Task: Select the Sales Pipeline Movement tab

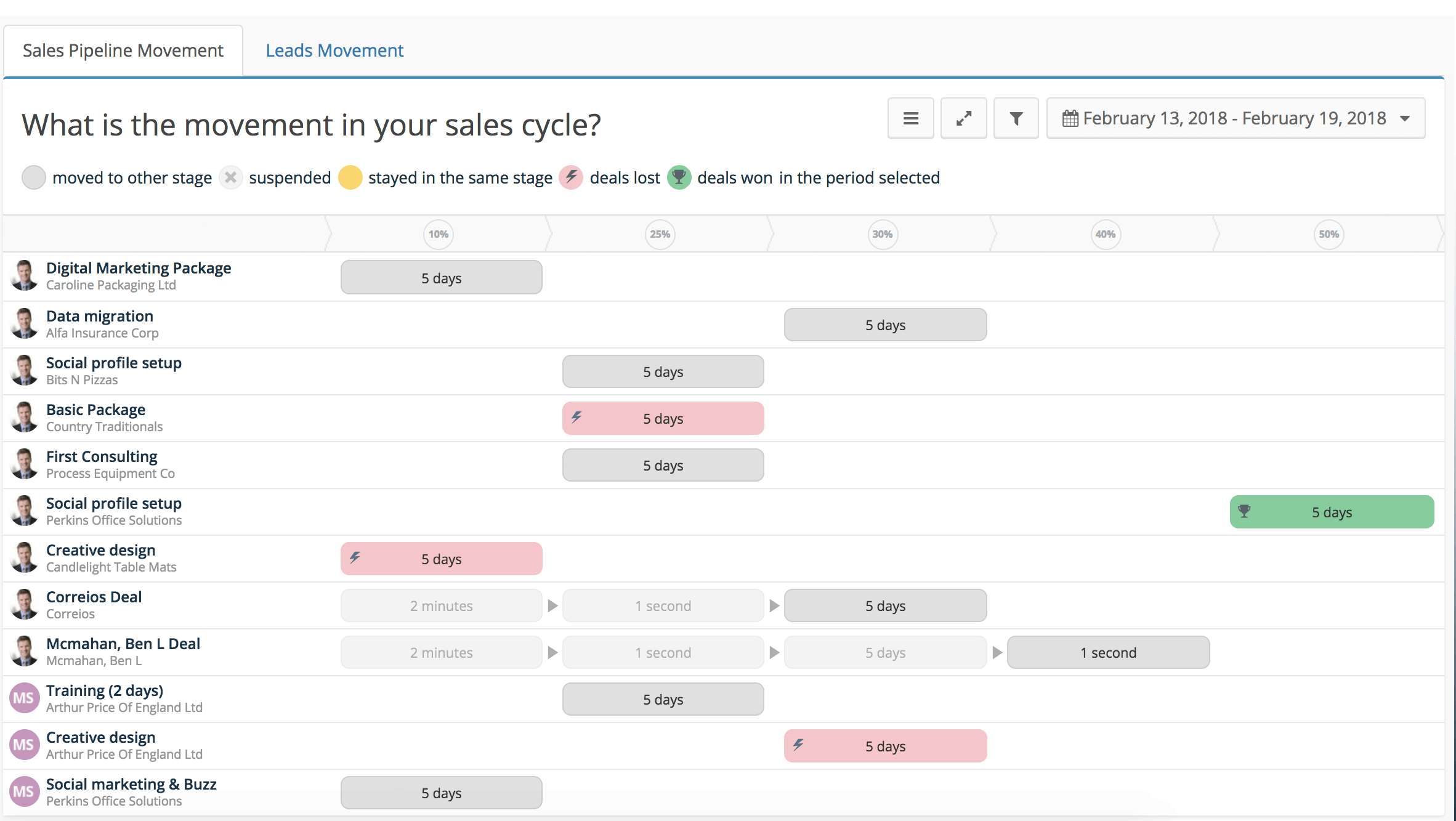Action: pyautogui.click(x=122, y=50)
